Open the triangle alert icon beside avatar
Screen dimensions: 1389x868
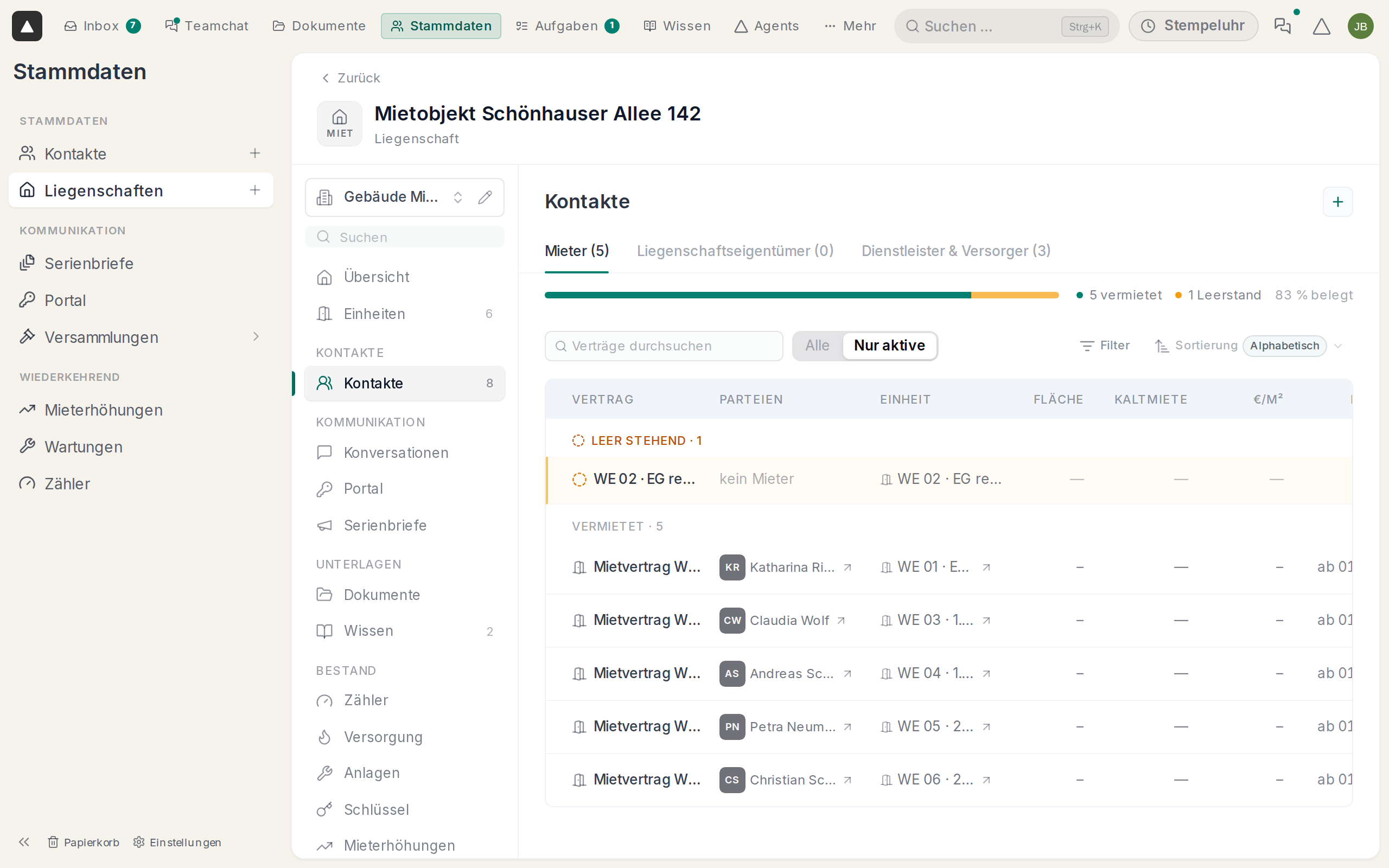[1321, 26]
